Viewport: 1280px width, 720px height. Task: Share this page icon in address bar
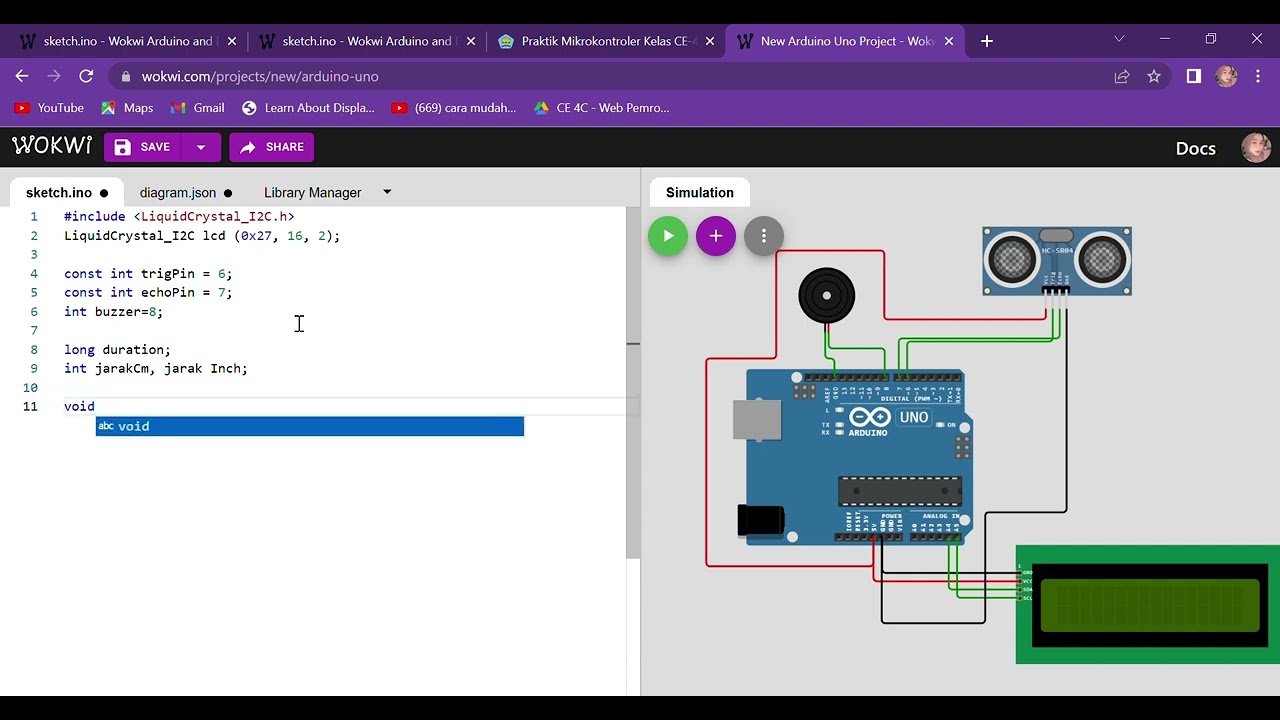pos(1122,76)
